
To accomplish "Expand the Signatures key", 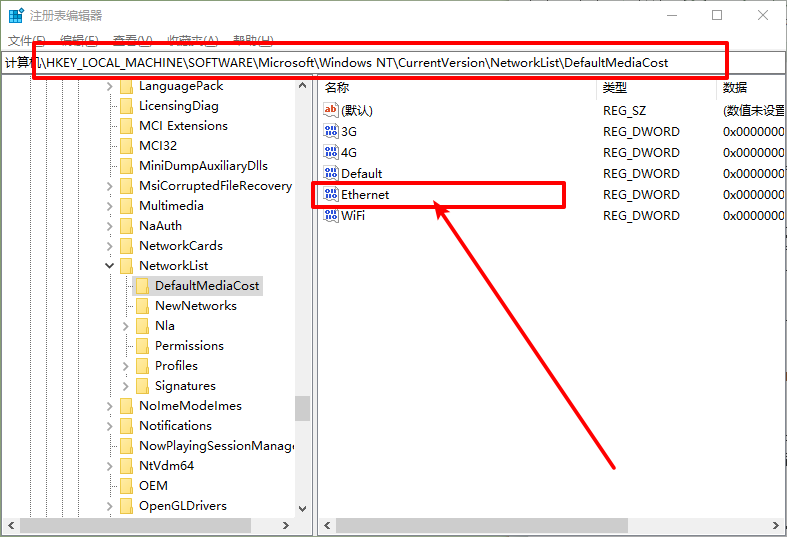I will pyautogui.click(x=126, y=386).
